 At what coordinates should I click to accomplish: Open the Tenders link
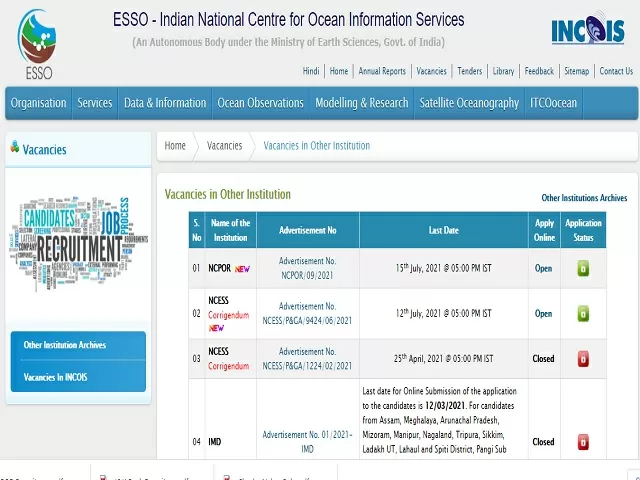[469, 71]
